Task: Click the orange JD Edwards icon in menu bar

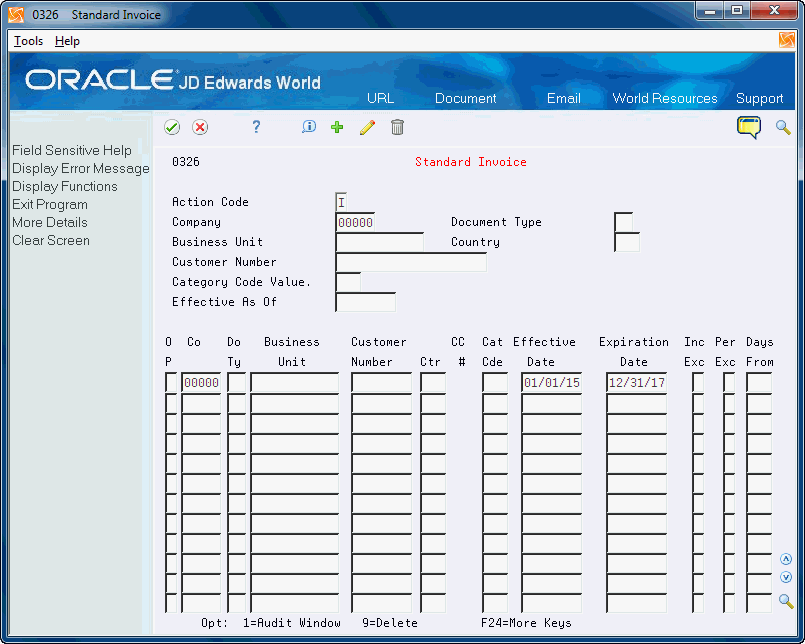Action: [787, 40]
